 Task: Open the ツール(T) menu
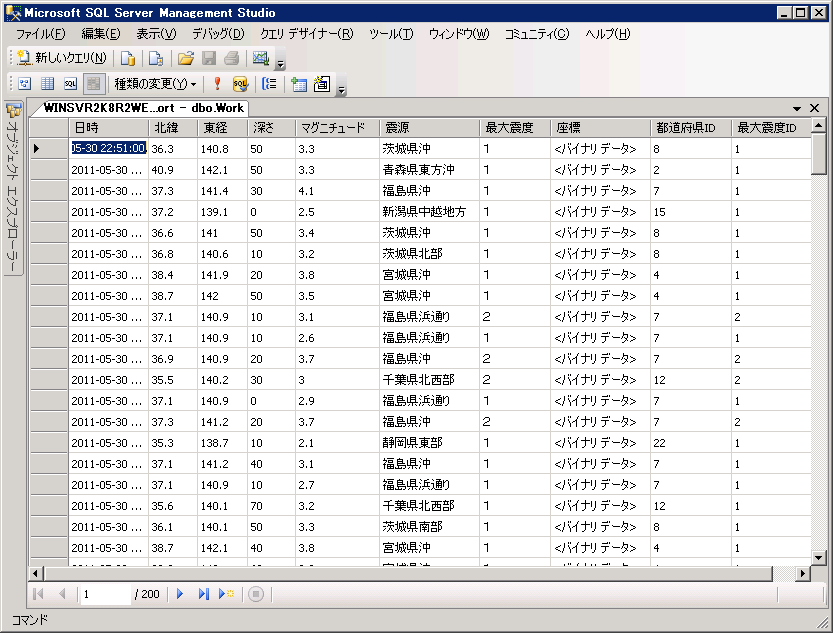click(391, 34)
